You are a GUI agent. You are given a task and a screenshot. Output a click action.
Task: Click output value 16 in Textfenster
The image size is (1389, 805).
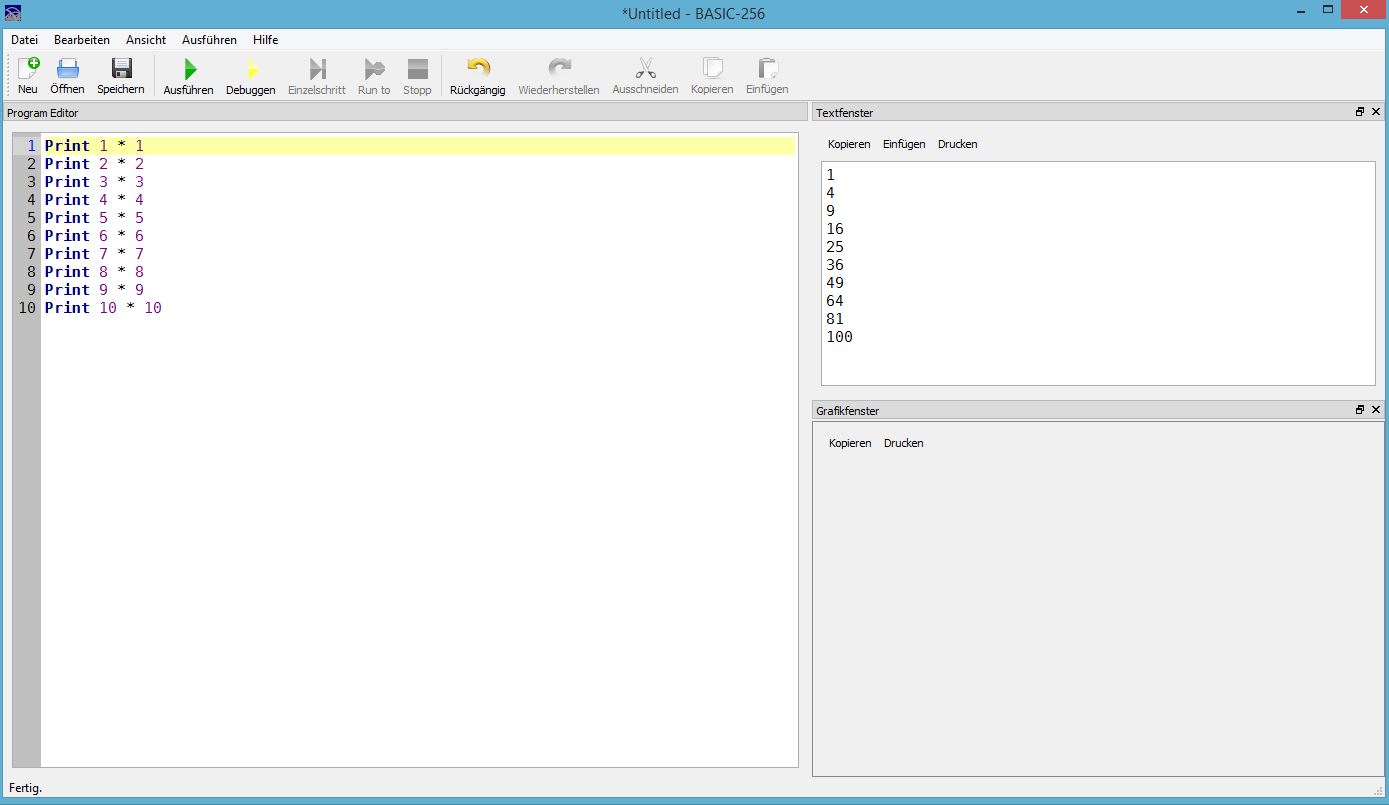835,229
